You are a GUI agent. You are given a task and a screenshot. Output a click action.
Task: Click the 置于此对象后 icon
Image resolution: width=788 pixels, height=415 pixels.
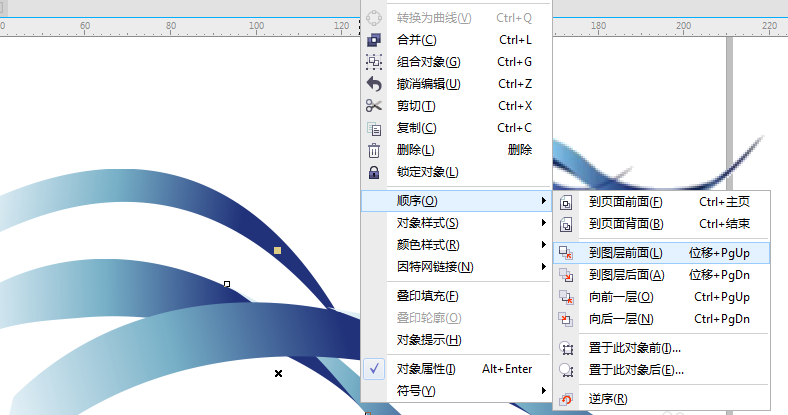(x=566, y=370)
